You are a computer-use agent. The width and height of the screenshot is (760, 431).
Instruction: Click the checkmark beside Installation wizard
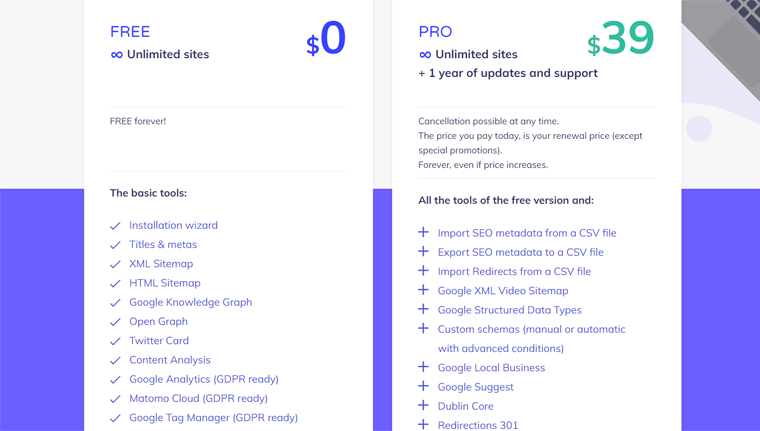[115, 226]
